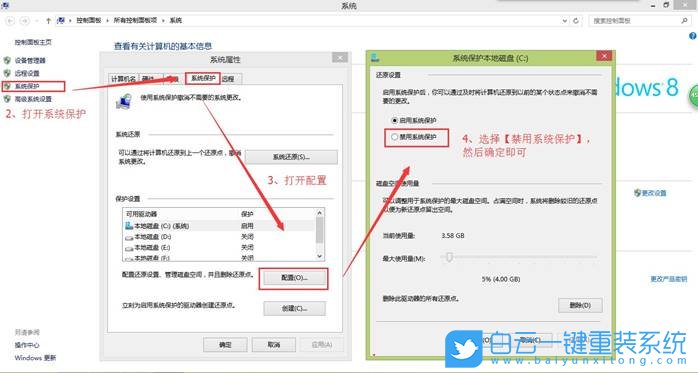Click the drive icon for 本地磁盘 (D:)
698x373 pixels.
point(129,237)
